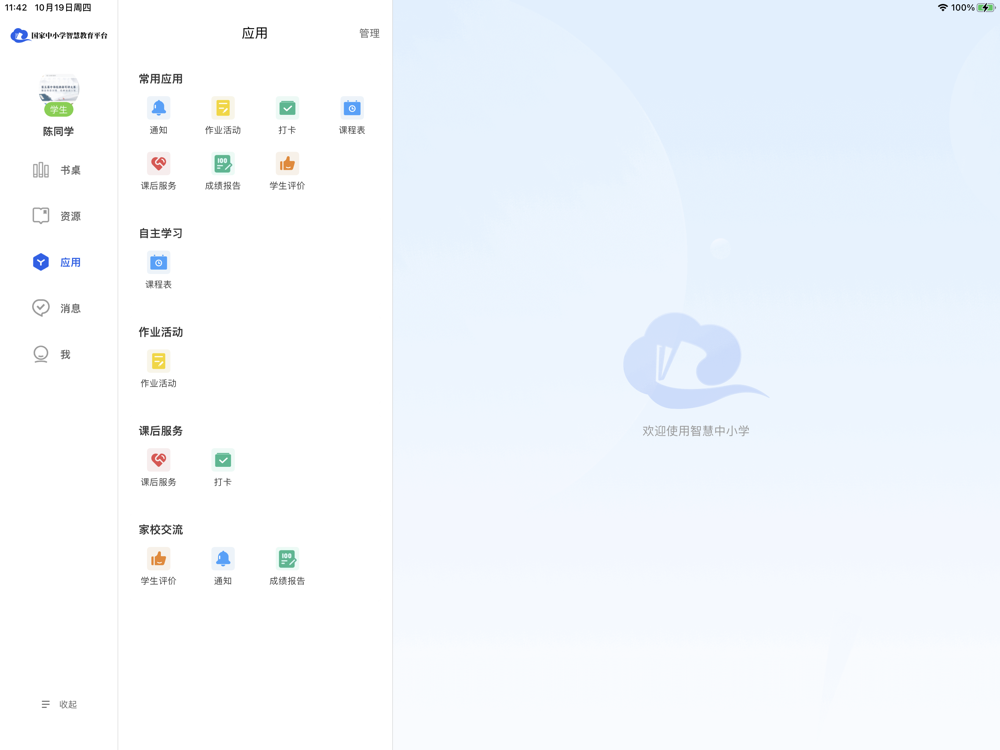Click the 学生 role badge
Image resolution: width=1000 pixels, height=750 pixels.
pyautogui.click(x=58, y=110)
